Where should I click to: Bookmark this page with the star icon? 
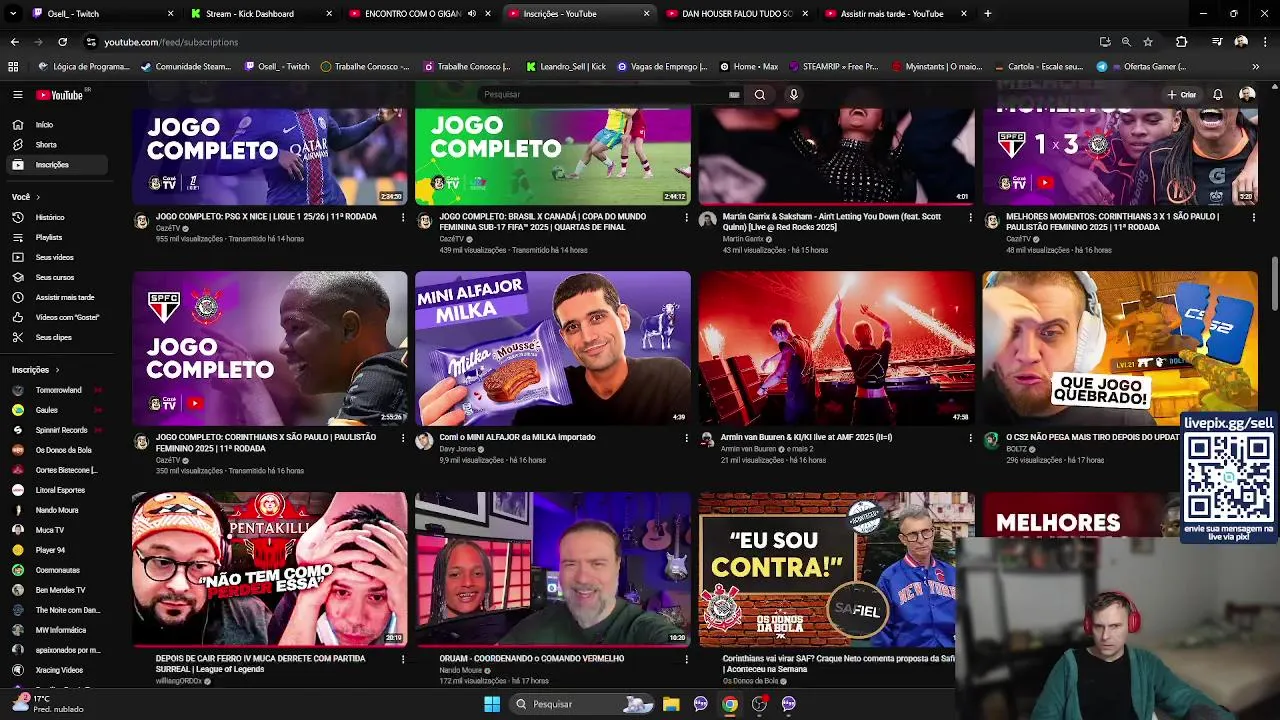[x=1148, y=42]
